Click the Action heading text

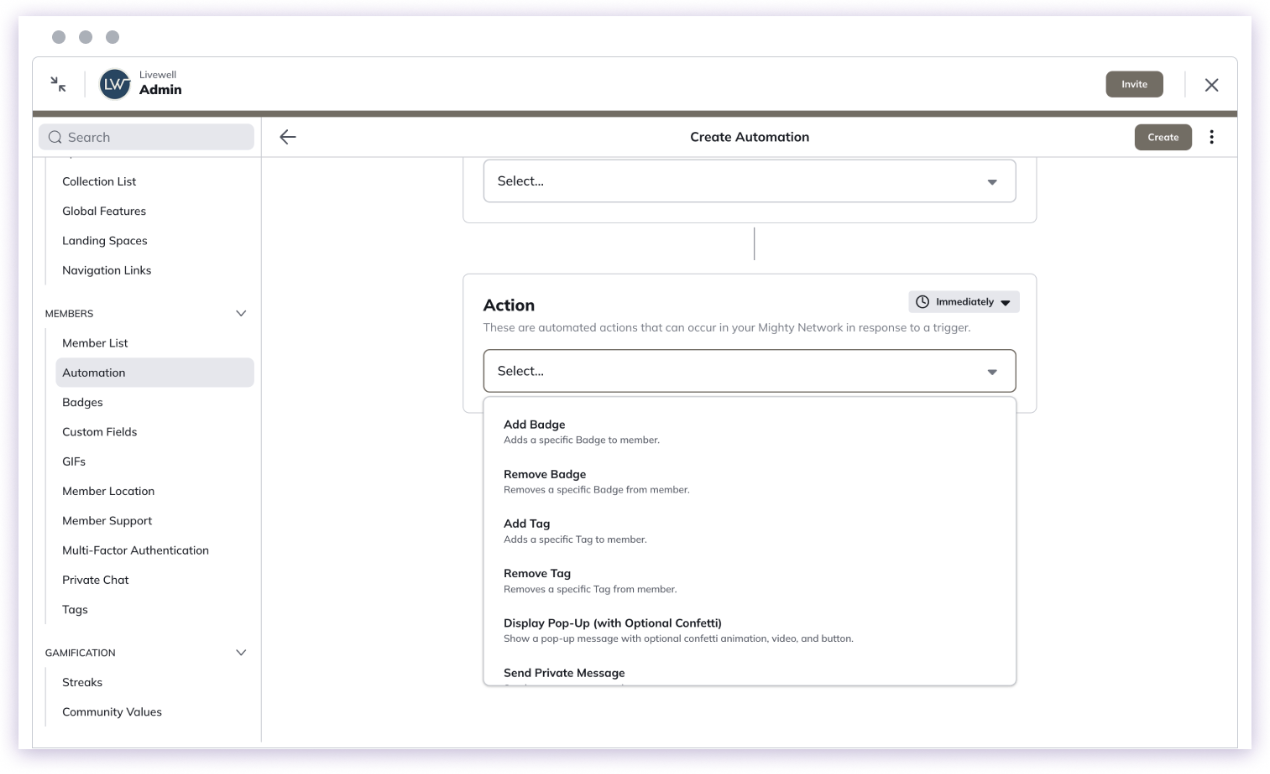[x=509, y=305]
